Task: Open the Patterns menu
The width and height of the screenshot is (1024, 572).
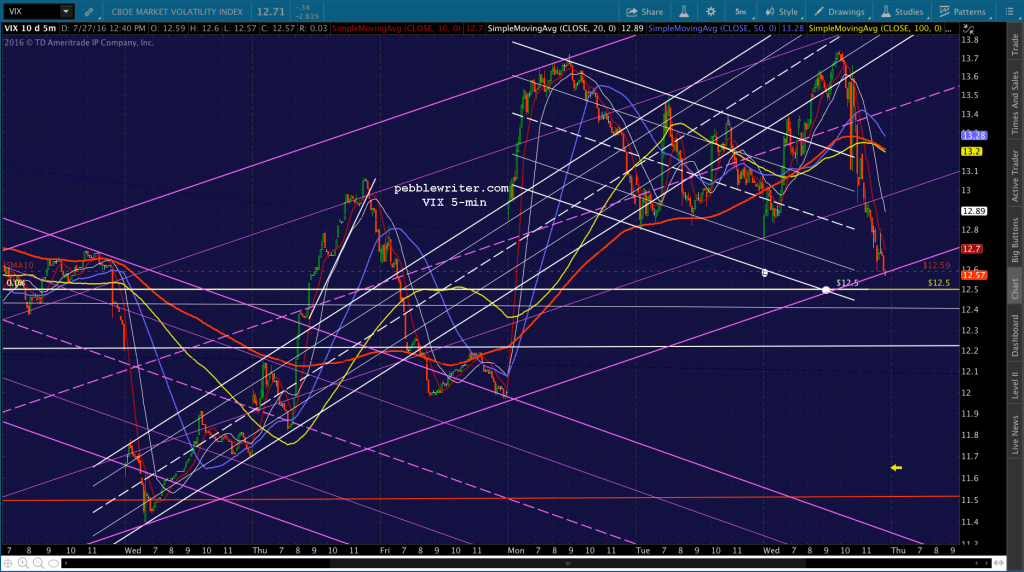Action: (963, 12)
